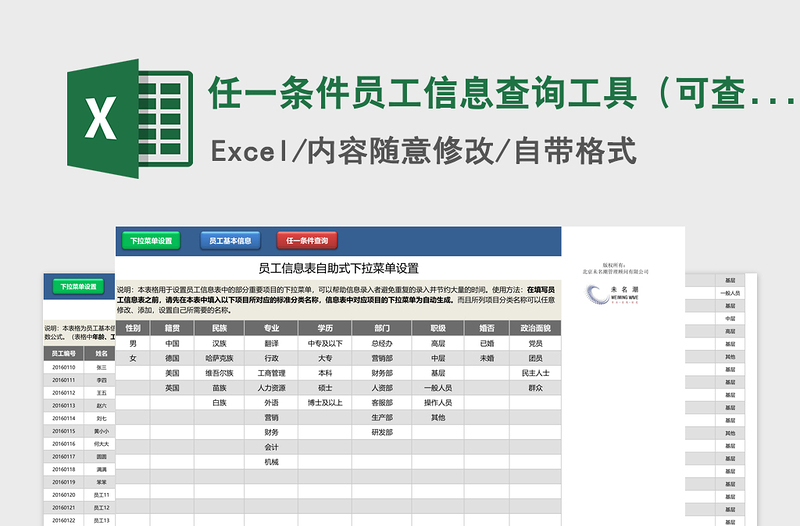Click the 英国 cell under 籍贯

point(172,388)
